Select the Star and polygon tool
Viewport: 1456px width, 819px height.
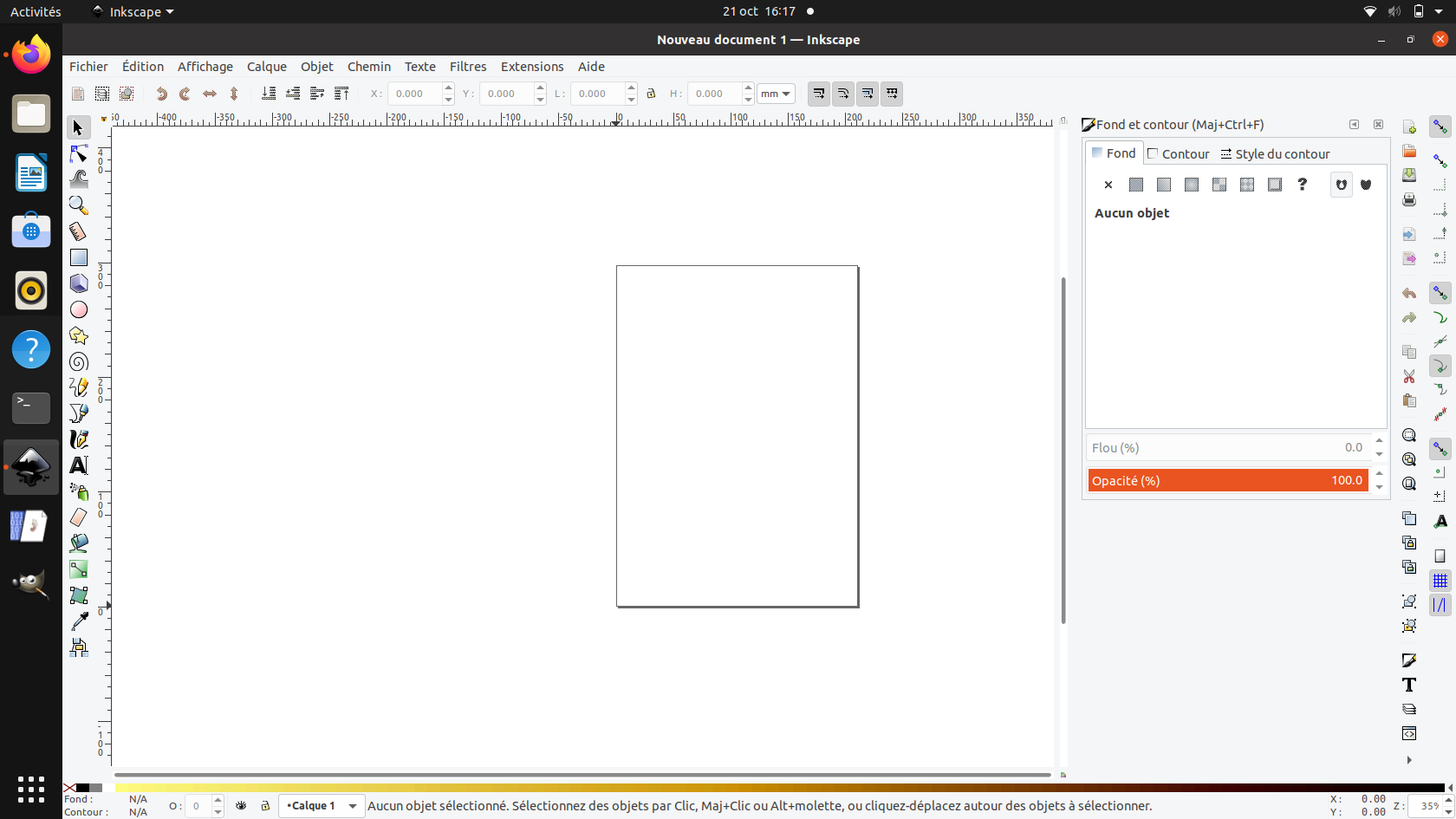coord(79,335)
